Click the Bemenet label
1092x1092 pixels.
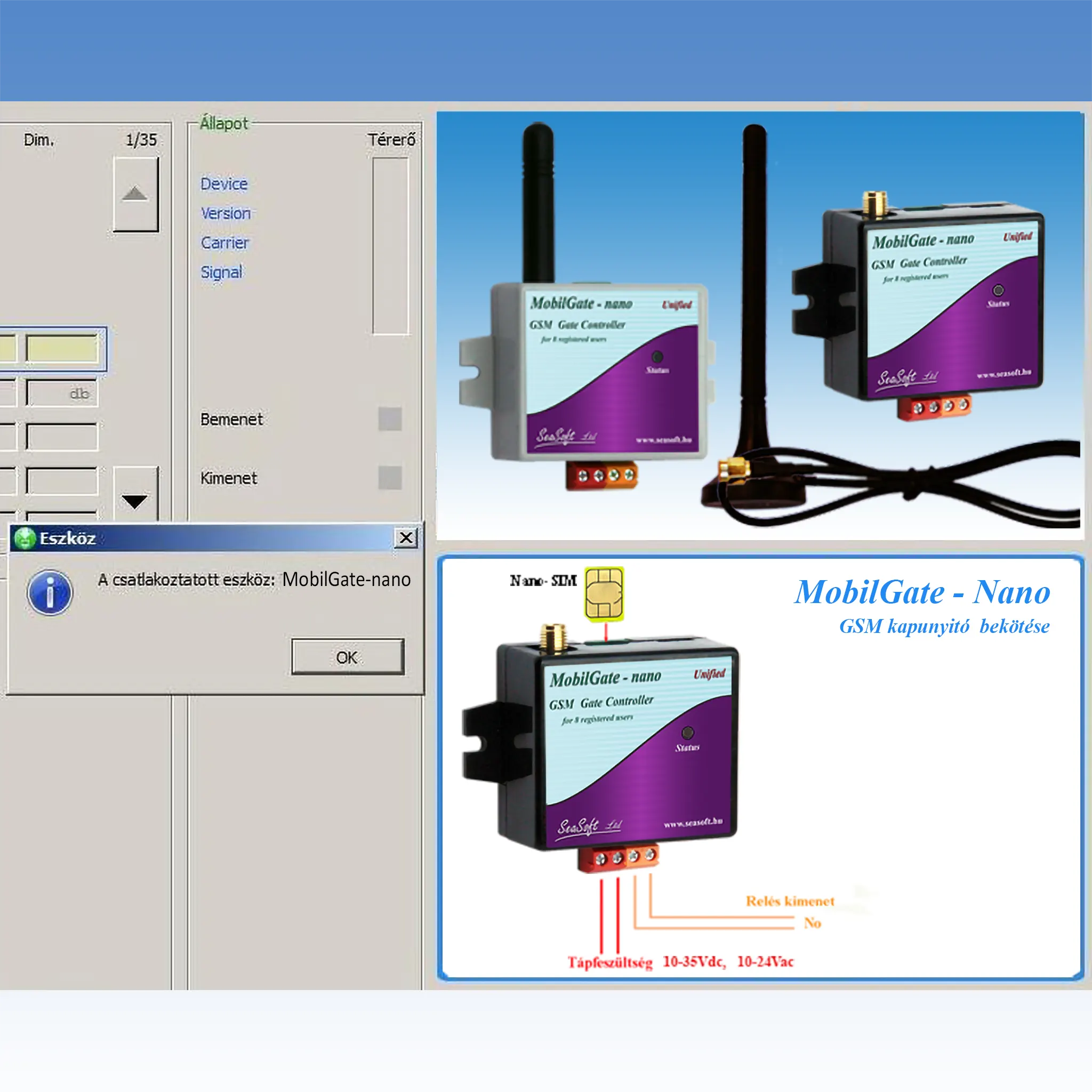coord(232,420)
